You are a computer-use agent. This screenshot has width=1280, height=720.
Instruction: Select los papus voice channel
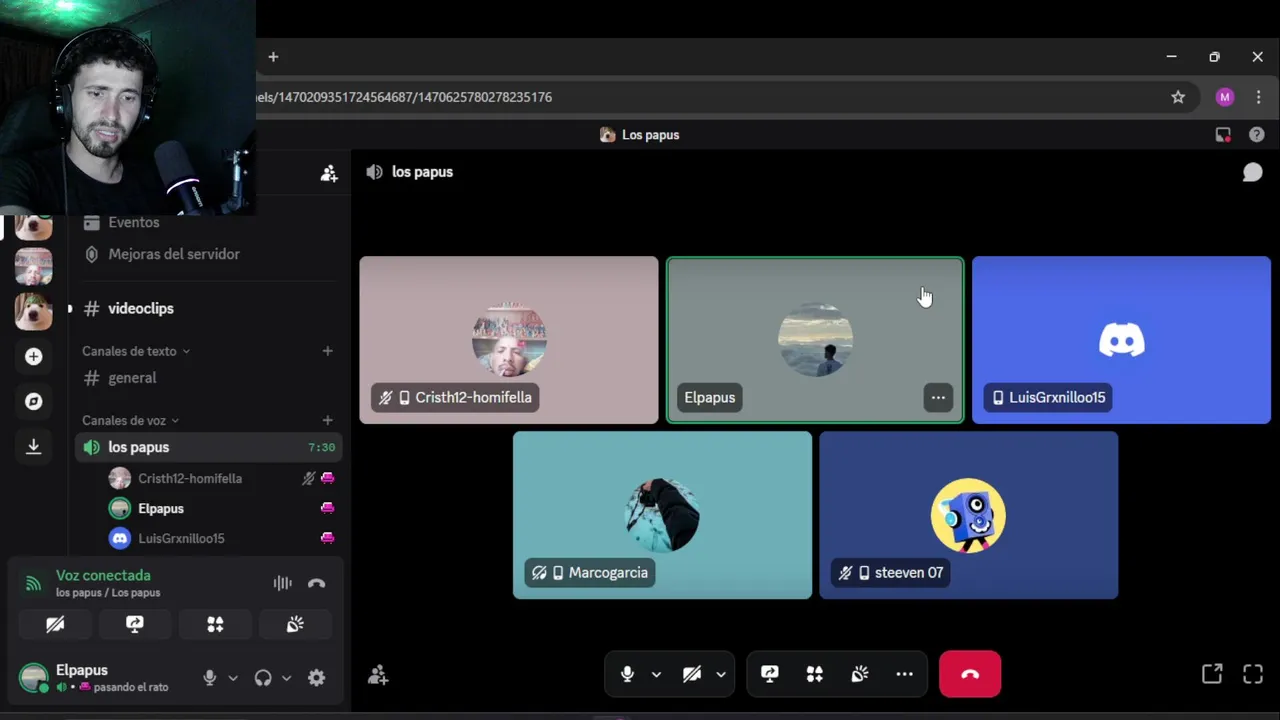tap(208, 447)
